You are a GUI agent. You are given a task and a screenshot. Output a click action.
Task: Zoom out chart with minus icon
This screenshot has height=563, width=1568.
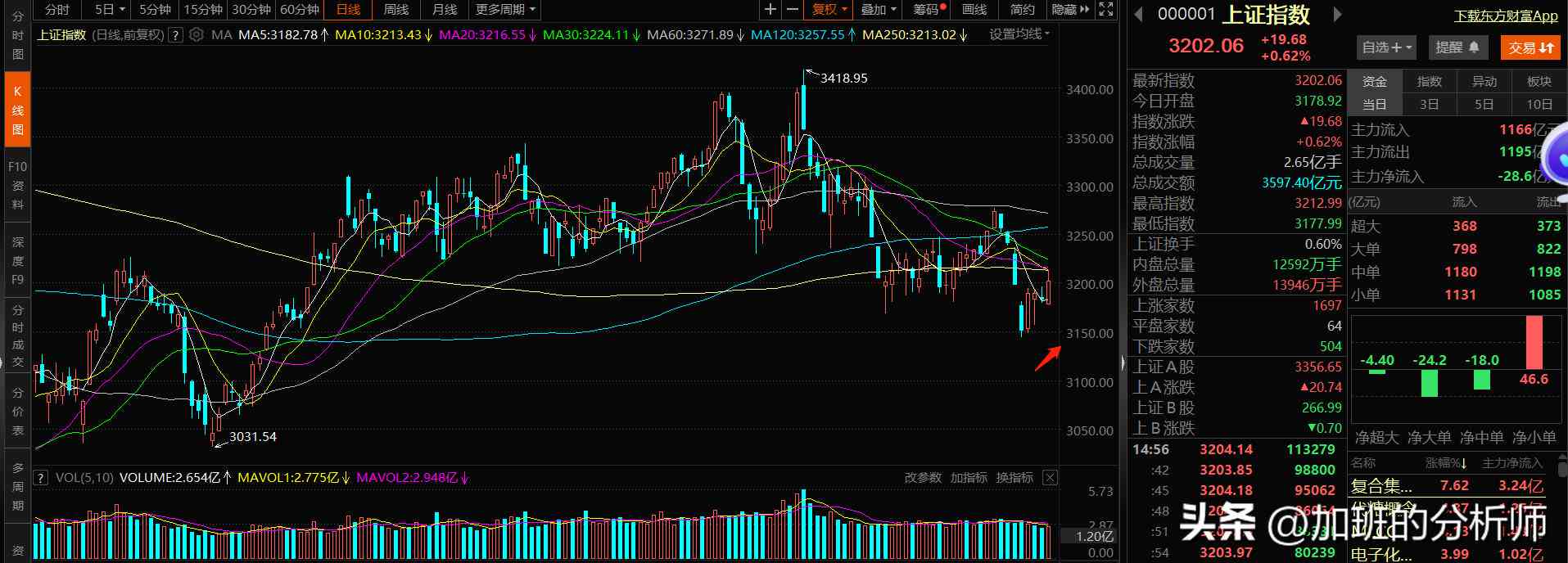click(x=791, y=9)
